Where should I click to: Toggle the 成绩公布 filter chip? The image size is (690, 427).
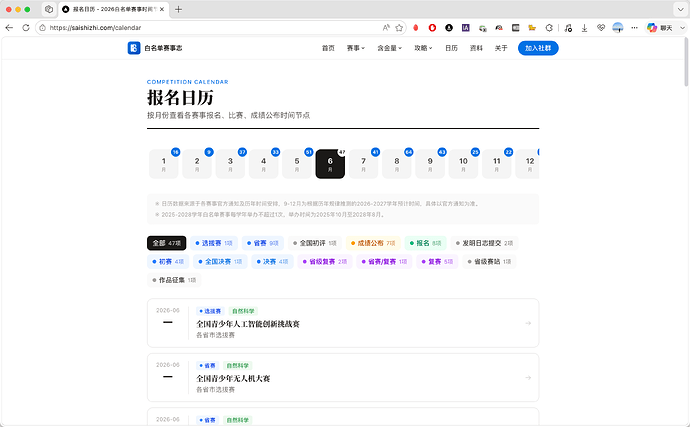pyautogui.click(x=373, y=243)
